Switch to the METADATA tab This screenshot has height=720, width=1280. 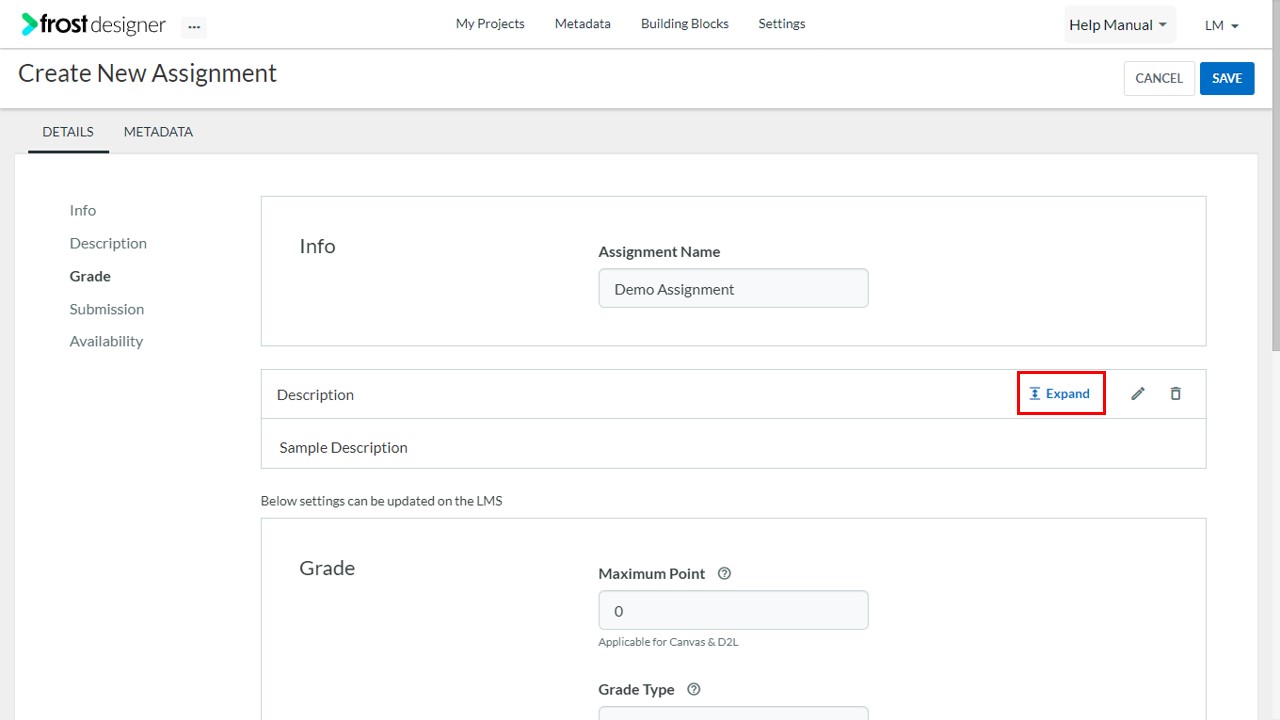click(x=158, y=132)
